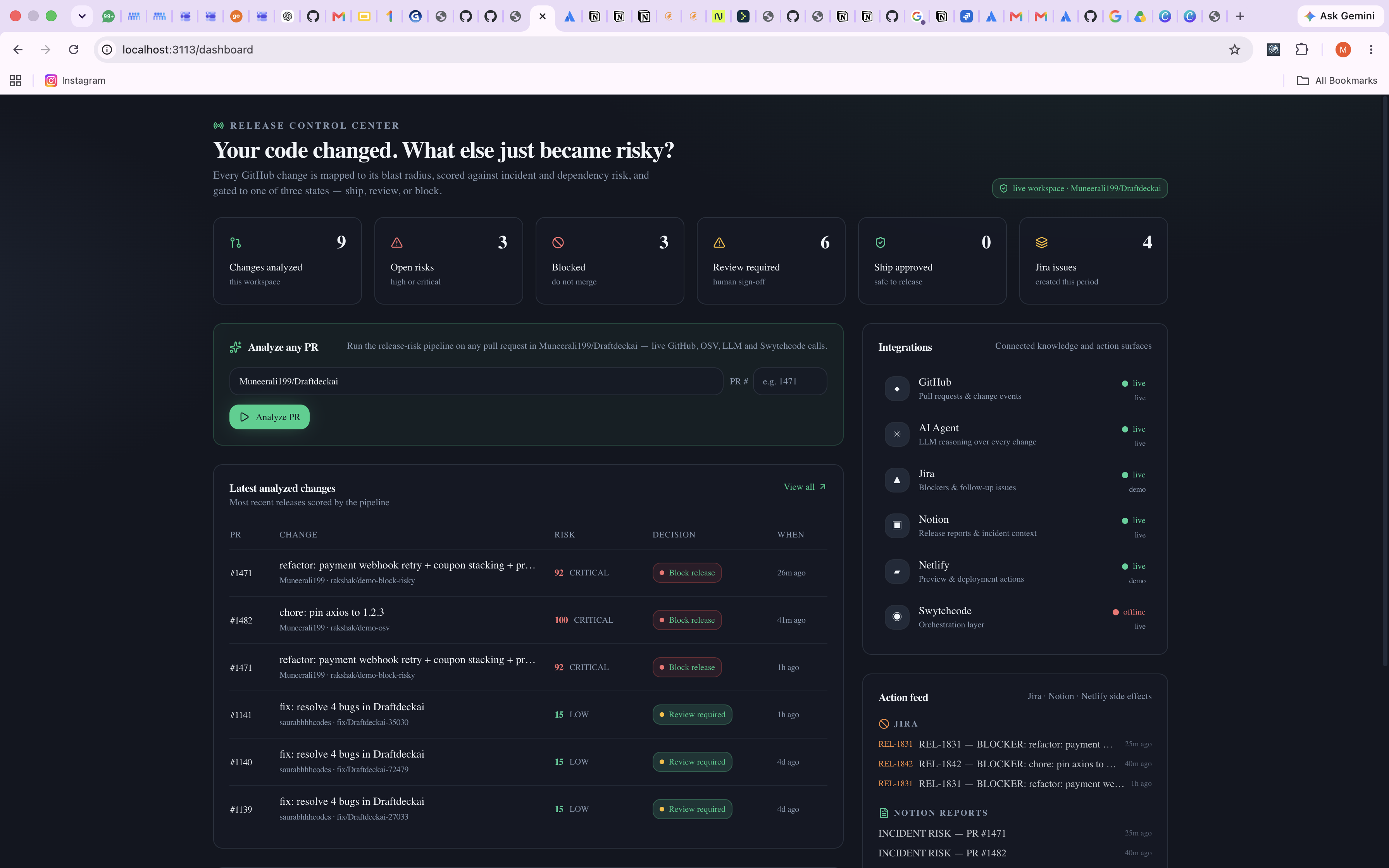Switch to the Google Drive tab
Screen dimensions: 1389x868
tap(1140, 16)
